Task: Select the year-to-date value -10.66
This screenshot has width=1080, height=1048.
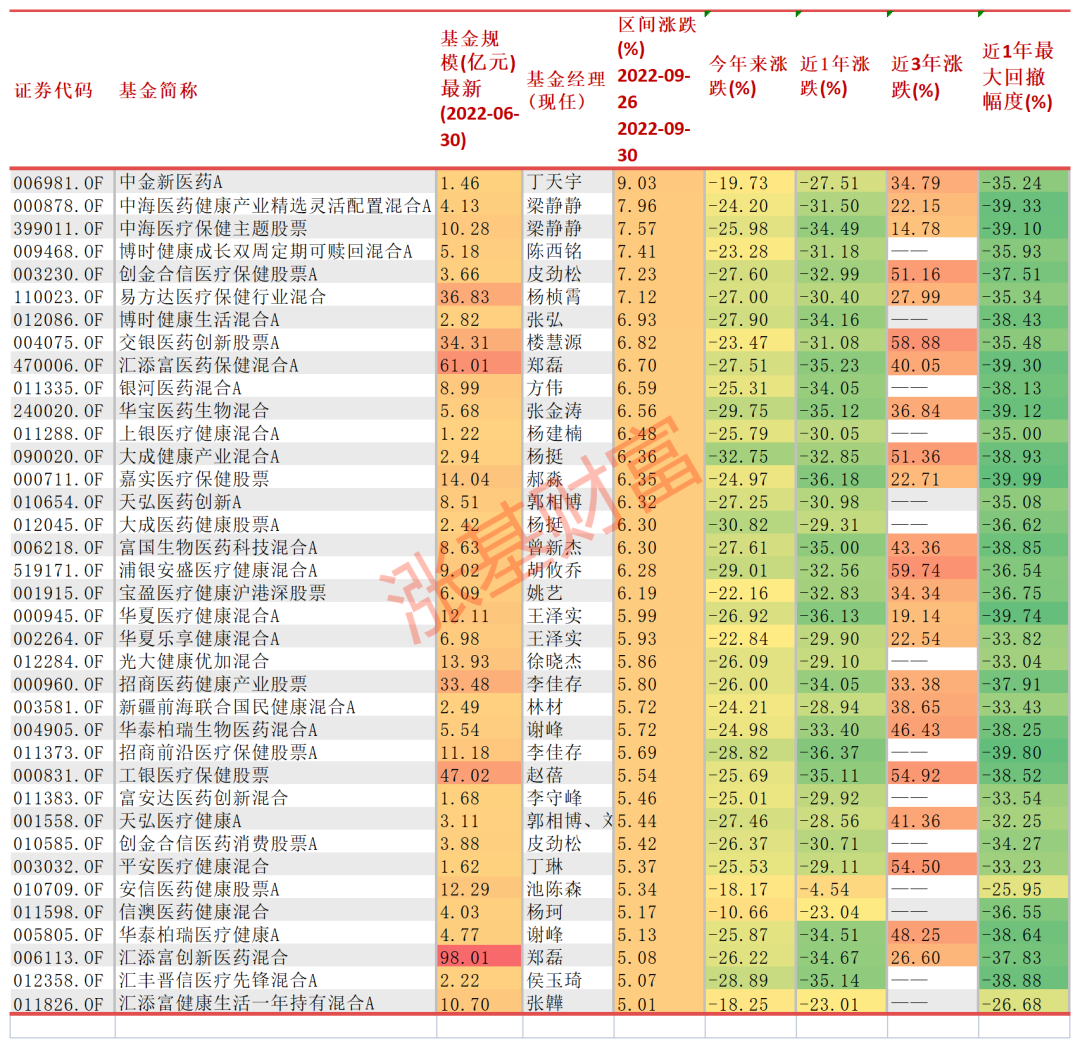Action: pyautogui.click(x=738, y=911)
